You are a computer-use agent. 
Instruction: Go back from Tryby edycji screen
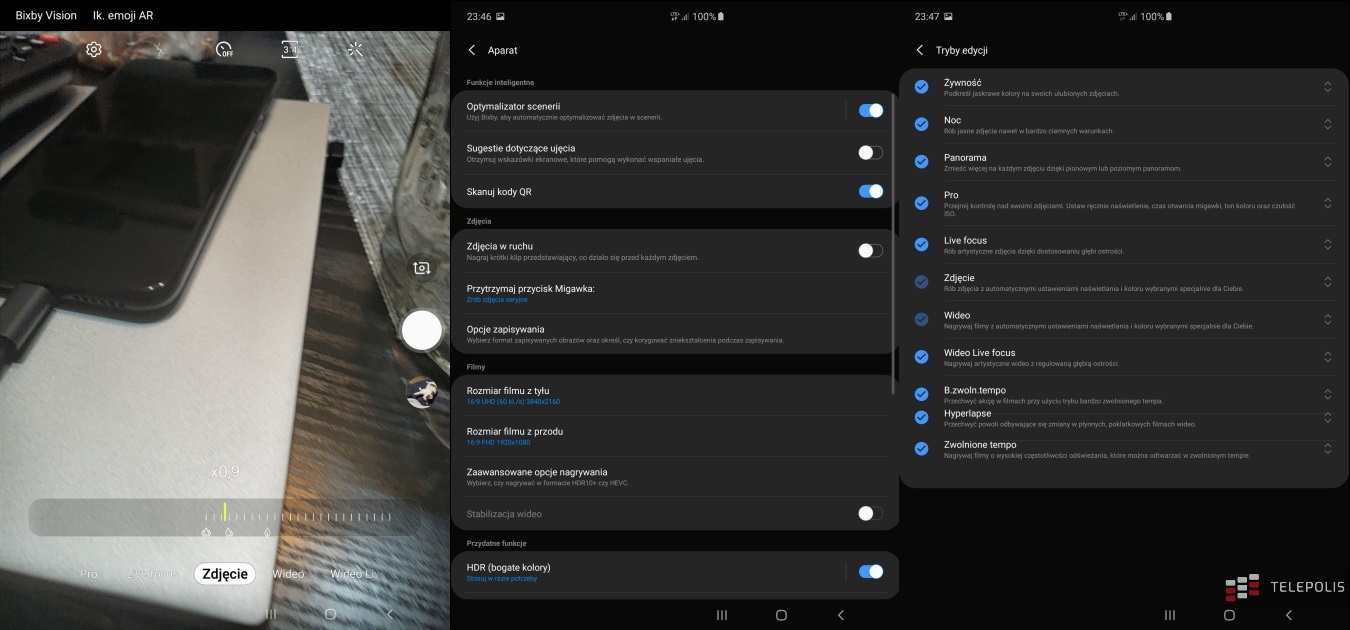pyautogui.click(x=920, y=50)
